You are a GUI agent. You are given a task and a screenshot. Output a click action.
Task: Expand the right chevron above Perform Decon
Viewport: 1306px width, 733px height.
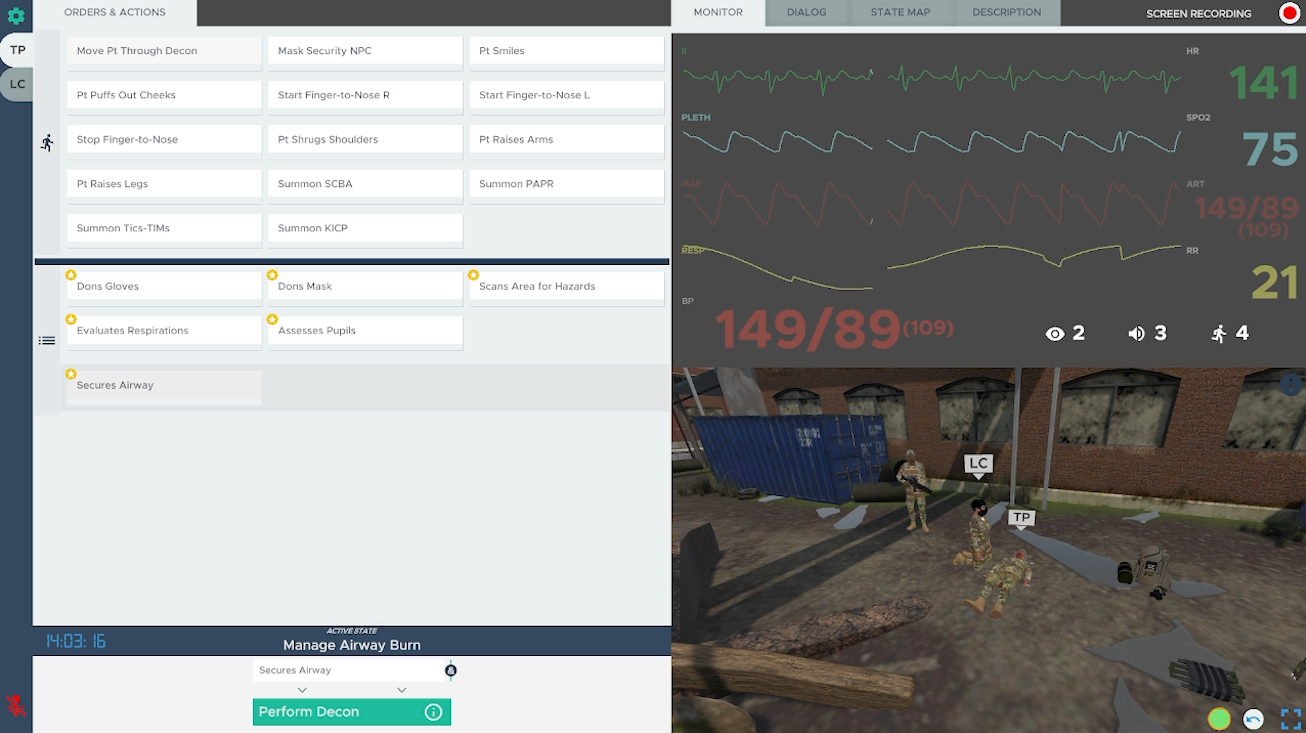pyautogui.click(x=401, y=690)
